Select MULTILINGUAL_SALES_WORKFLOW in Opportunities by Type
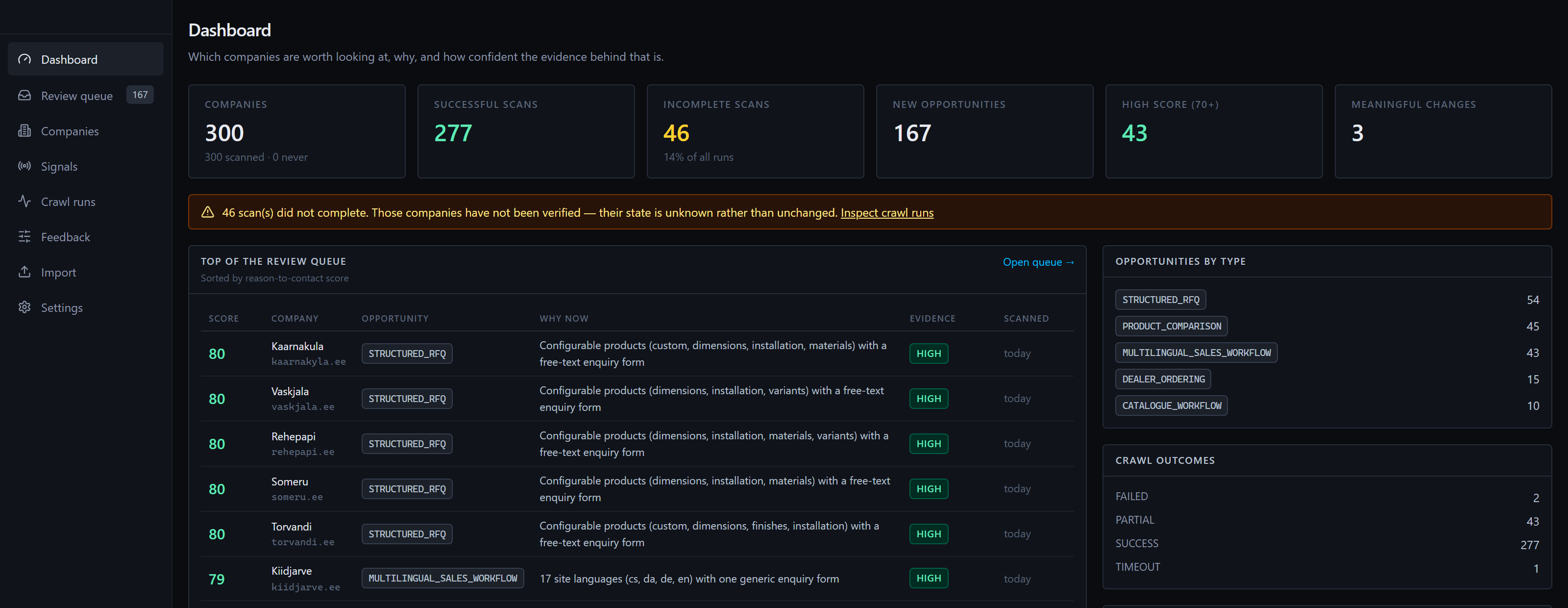The width and height of the screenshot is (1568, 608). [1196, 353]
